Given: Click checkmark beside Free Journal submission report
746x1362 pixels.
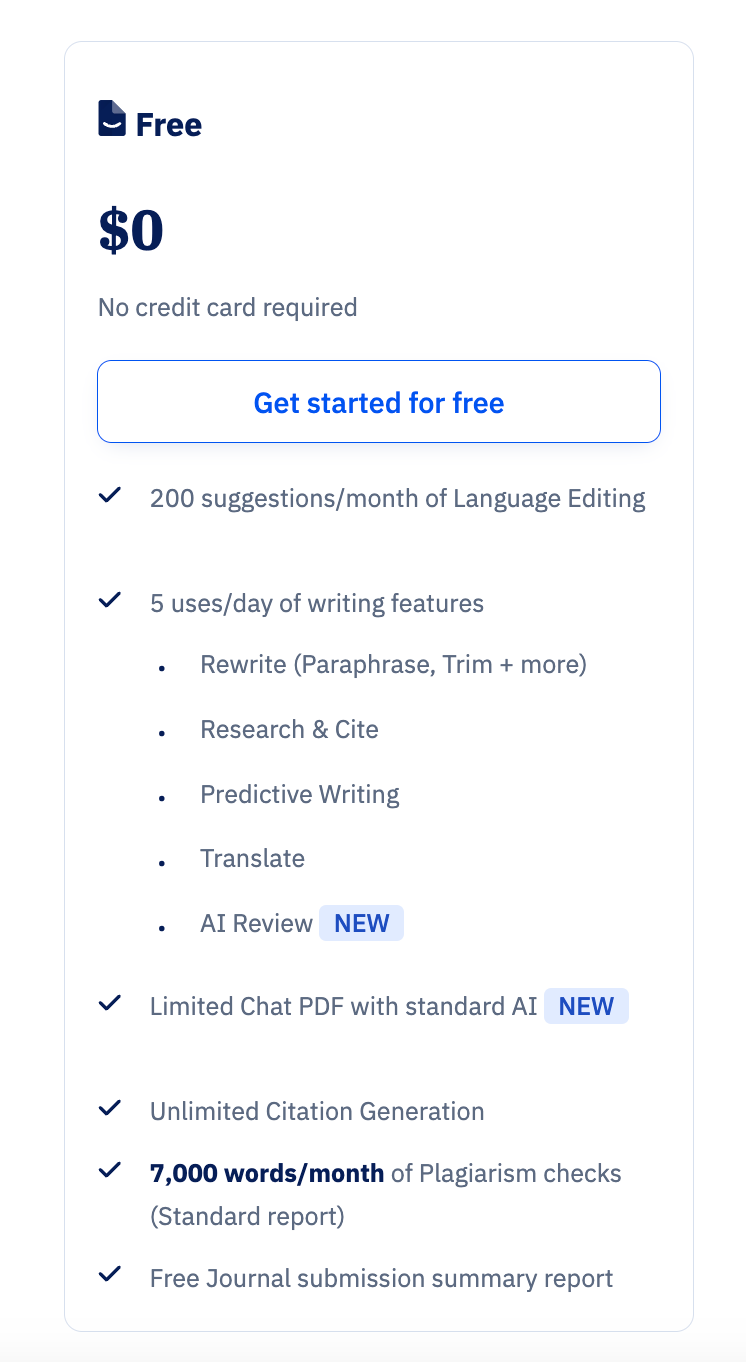Looking at the screenshot, I should 110,1275.
